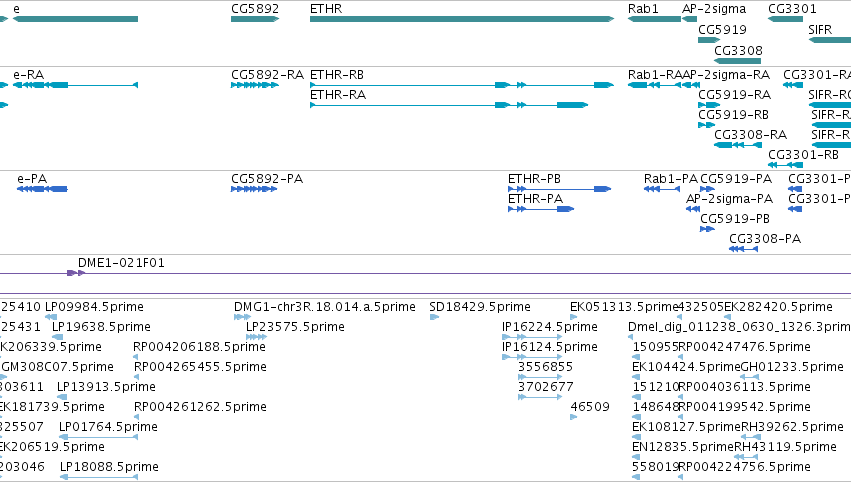
Task: Click the LP23575.5prime EST label
Action: (295, 327)
